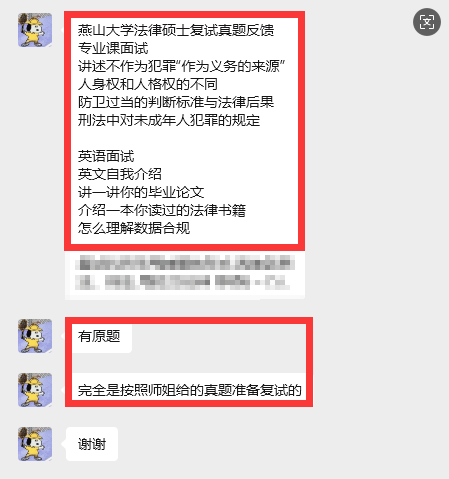Screen dimensions: 449x479
Task: Click the 刑法中对未成年人犯罪的规定 line
Action: point(169,120)
